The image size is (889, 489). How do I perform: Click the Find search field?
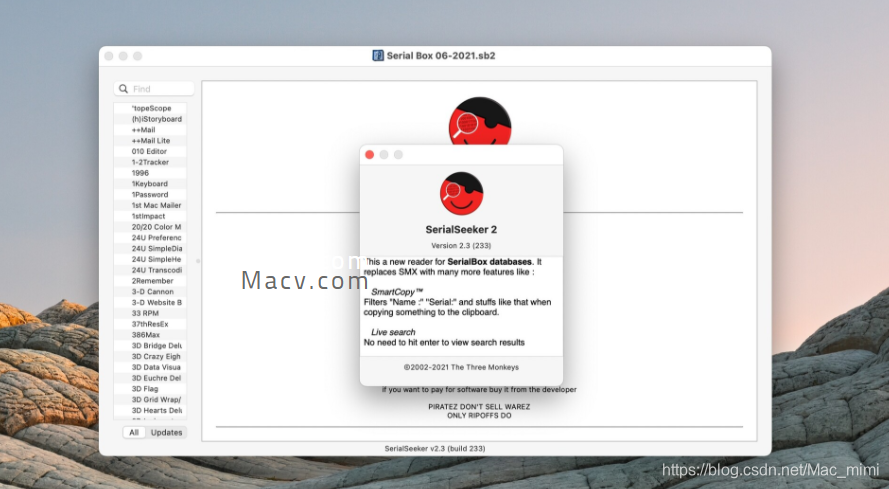(154, 88)
